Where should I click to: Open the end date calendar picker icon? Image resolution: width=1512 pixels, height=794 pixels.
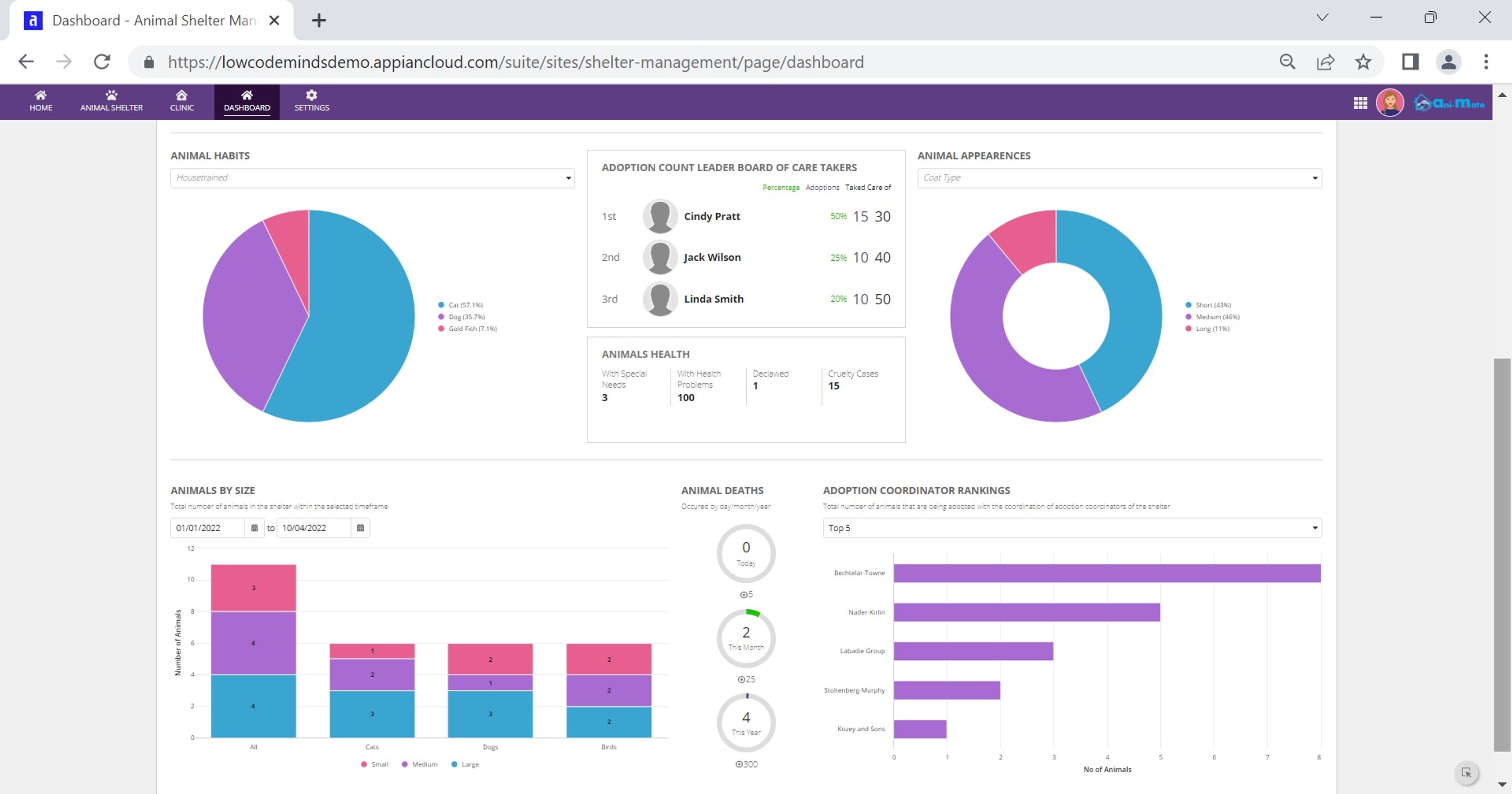click(x=360, y=528)
